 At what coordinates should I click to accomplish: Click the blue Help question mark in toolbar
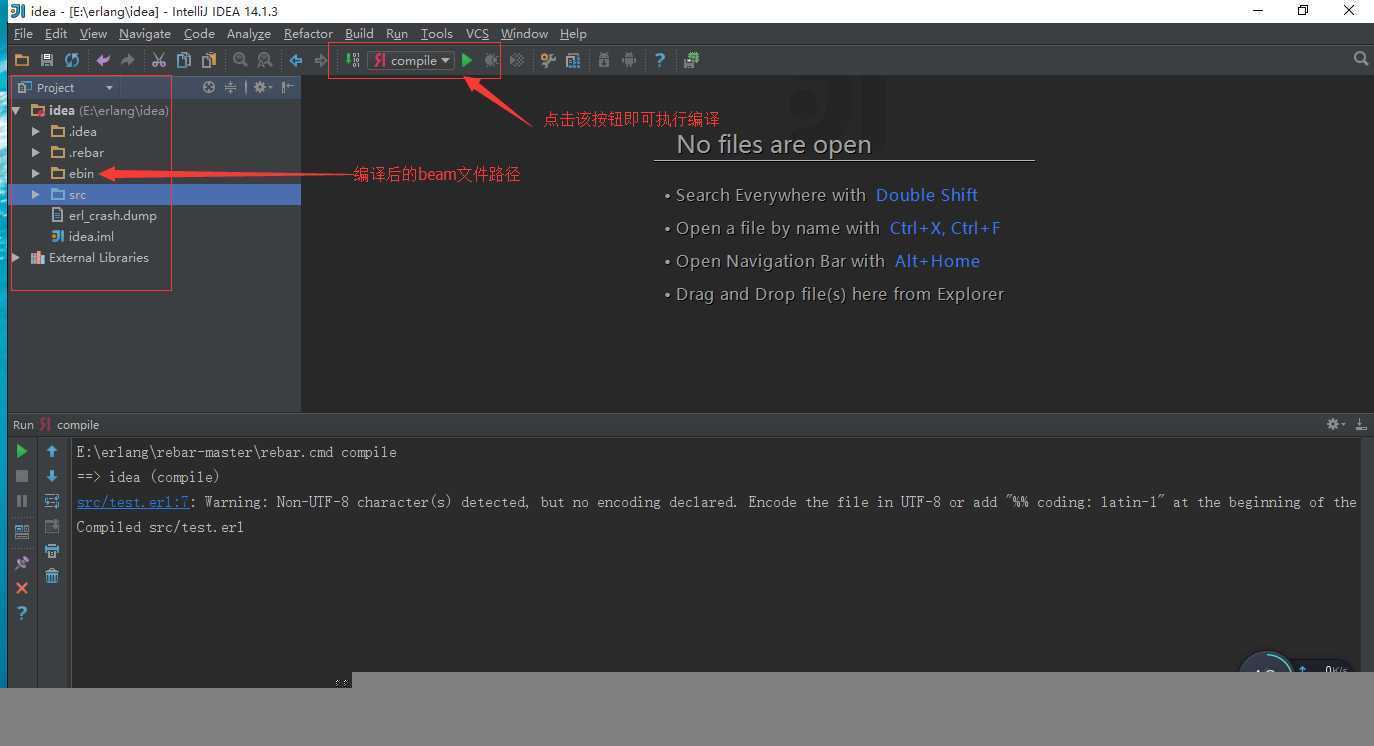660,60
